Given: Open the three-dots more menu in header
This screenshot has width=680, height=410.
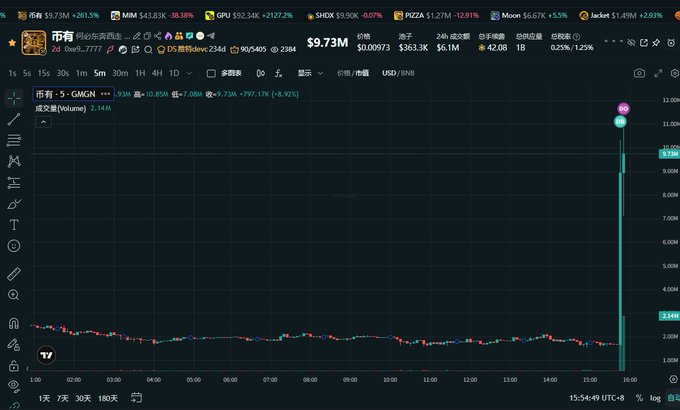Looking at the screenshot, I should [x=613, y=42].
